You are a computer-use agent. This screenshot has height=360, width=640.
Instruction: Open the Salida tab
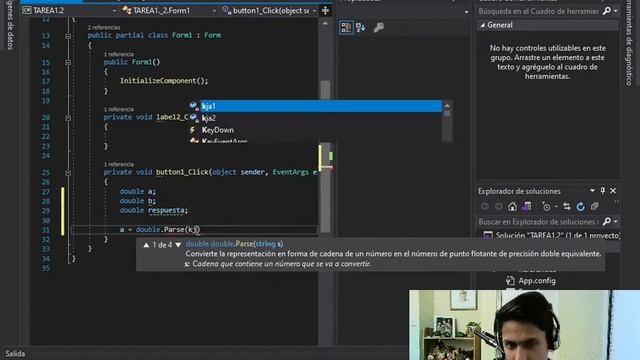click(15, 353)
